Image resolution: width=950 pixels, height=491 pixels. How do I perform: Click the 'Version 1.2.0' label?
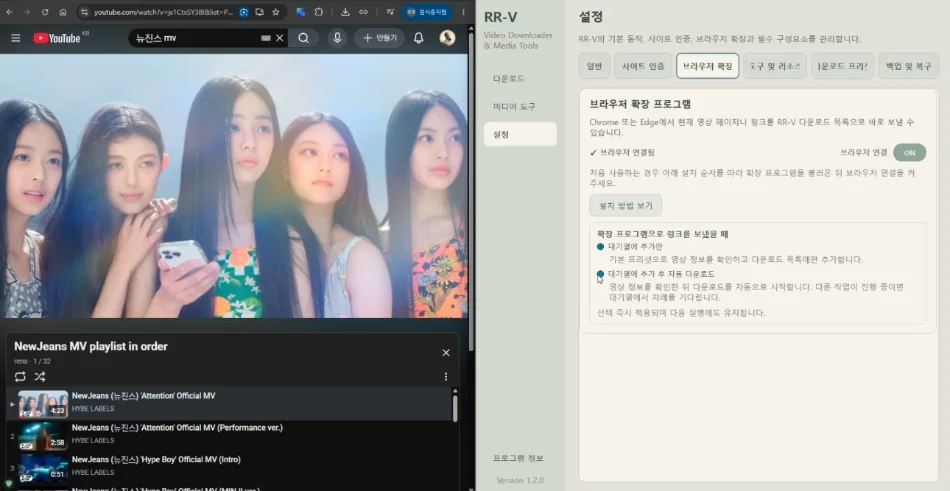click(x=520, y=480)
